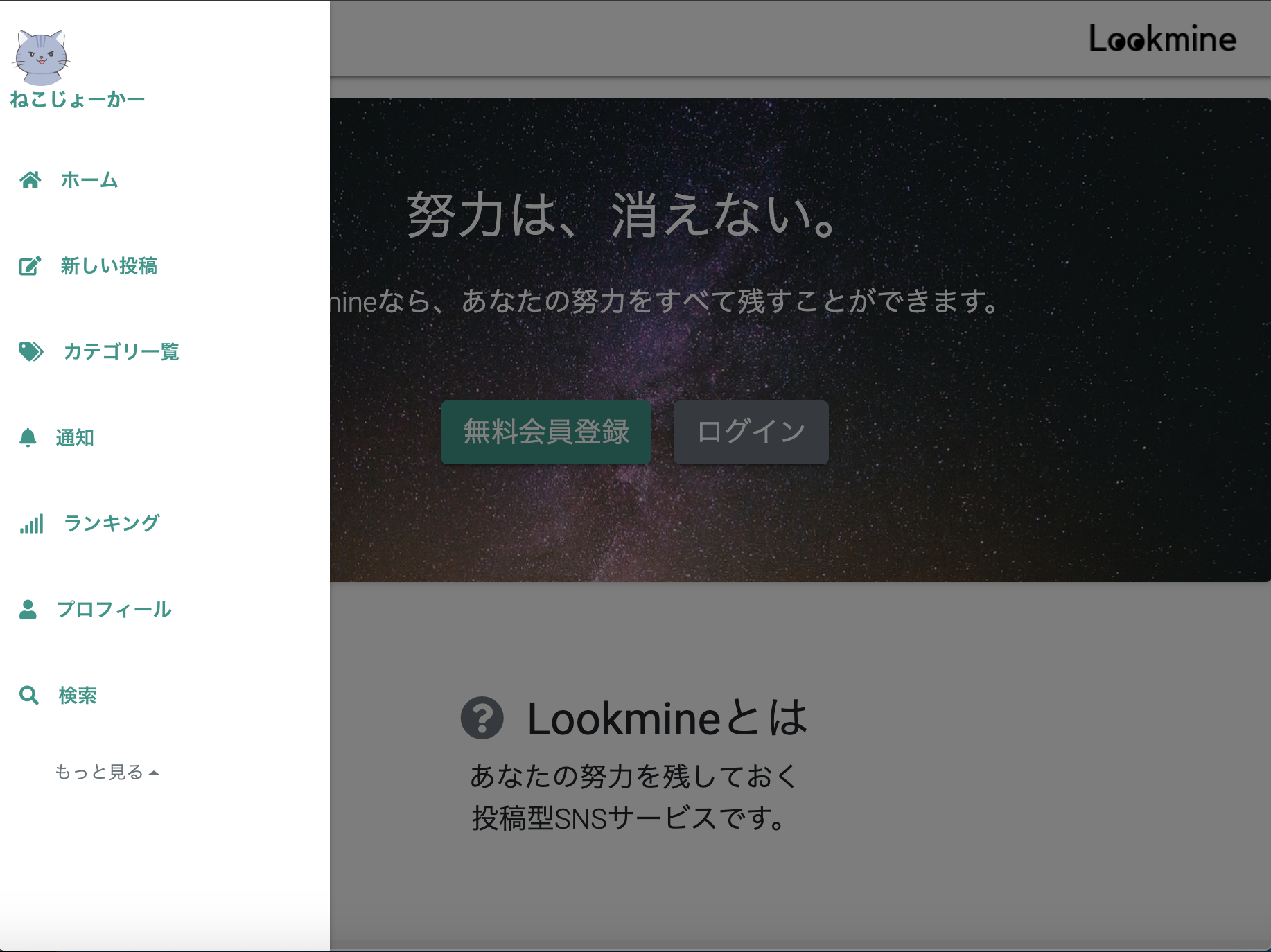The image size is (1271, 952).
Task: Click the search magnifier icon
Action: pos(29,696)
